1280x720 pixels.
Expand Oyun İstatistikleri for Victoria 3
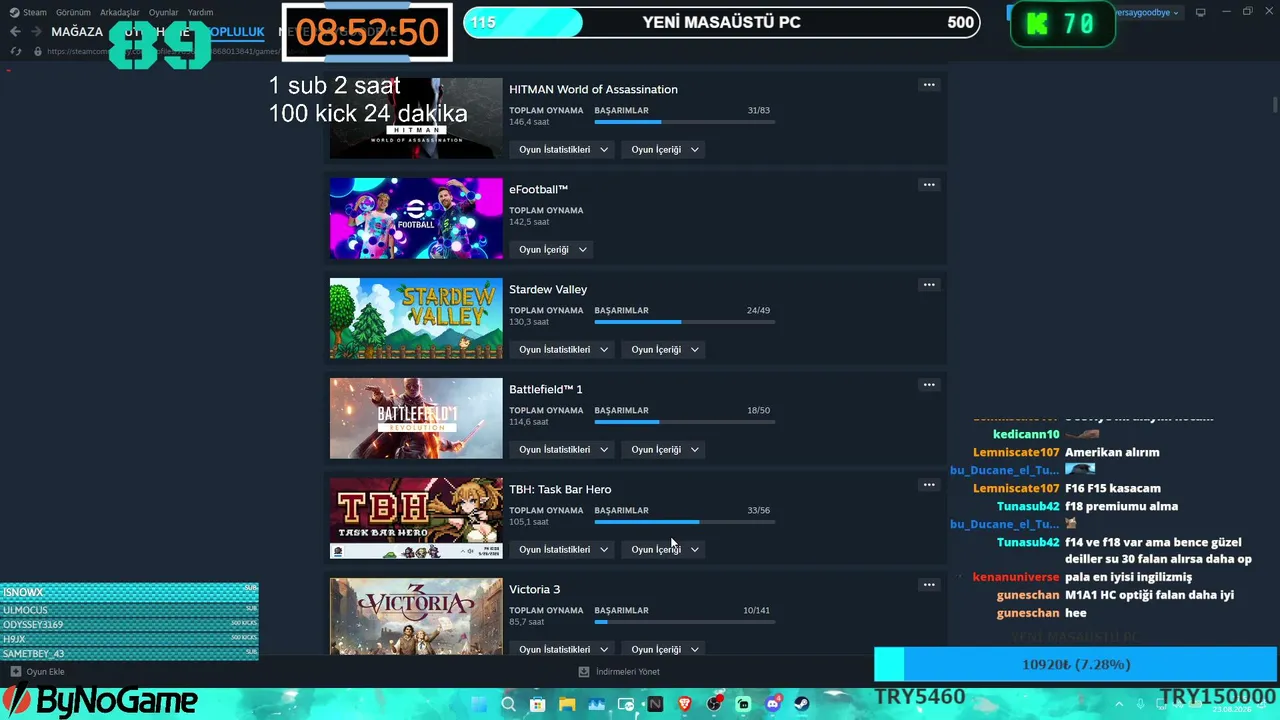point(563,649)
